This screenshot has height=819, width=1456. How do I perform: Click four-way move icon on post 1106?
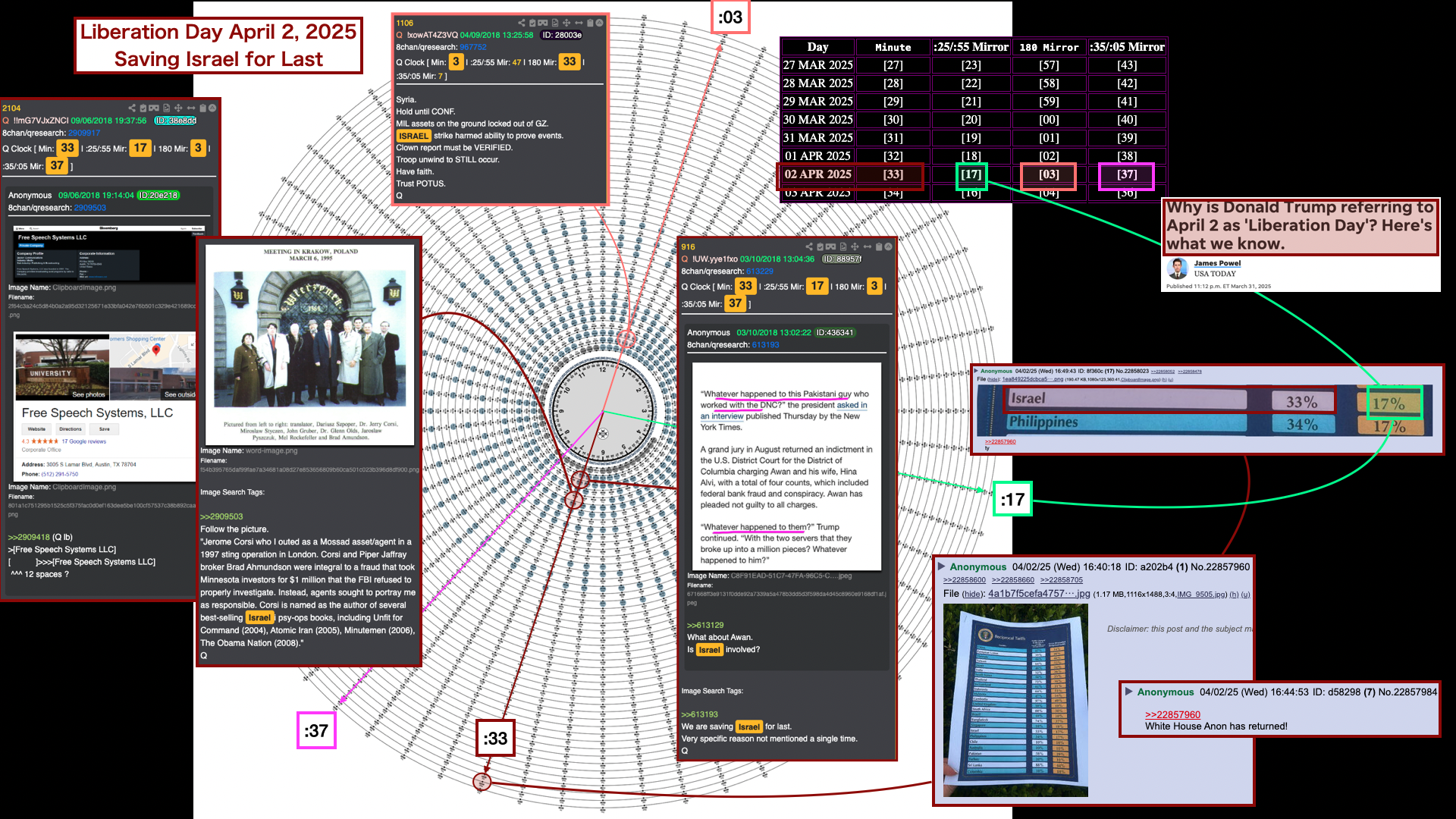[566, 24]
